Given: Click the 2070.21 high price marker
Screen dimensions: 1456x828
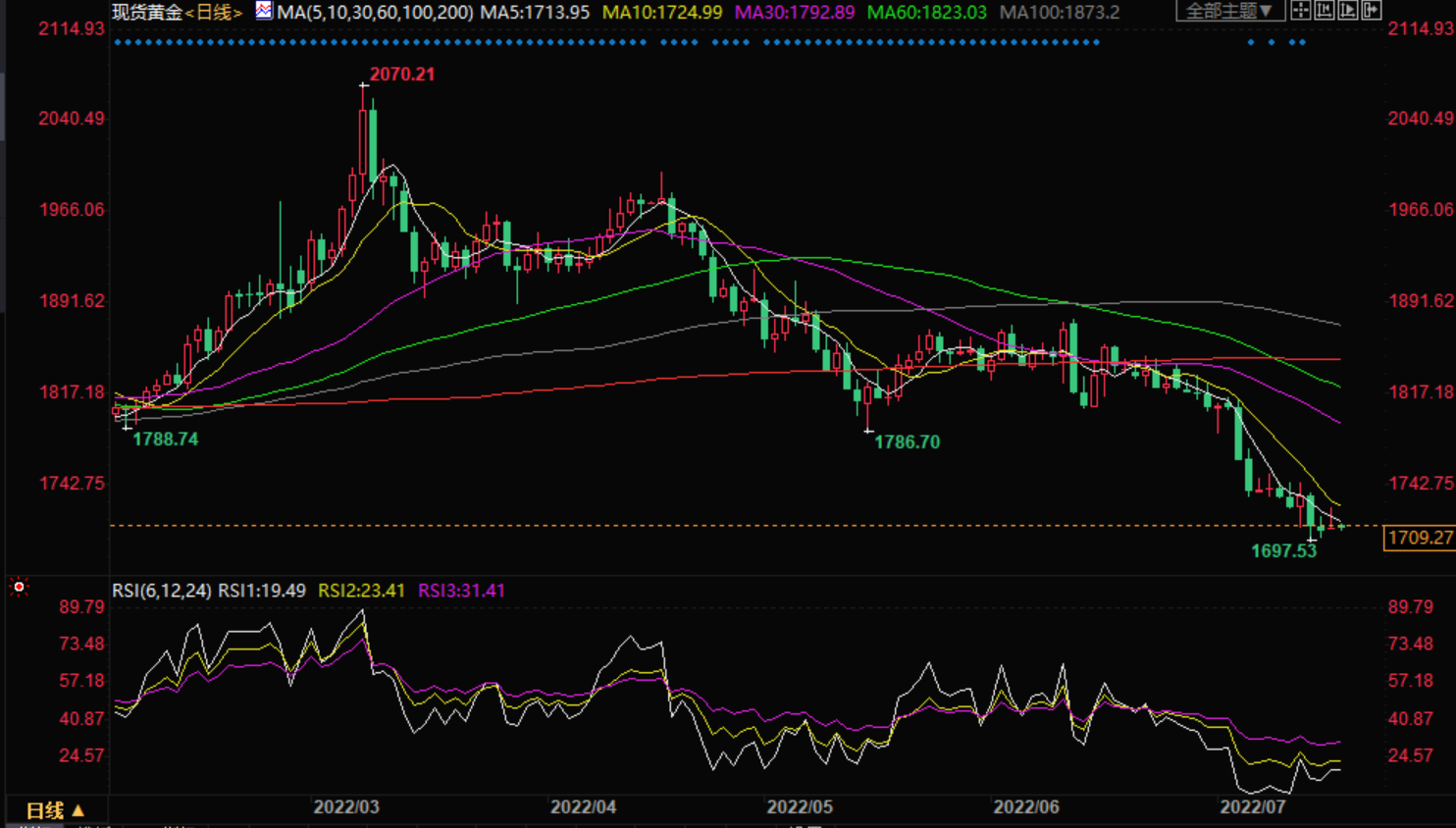Looking at the screenshot, I should (401, 74).
